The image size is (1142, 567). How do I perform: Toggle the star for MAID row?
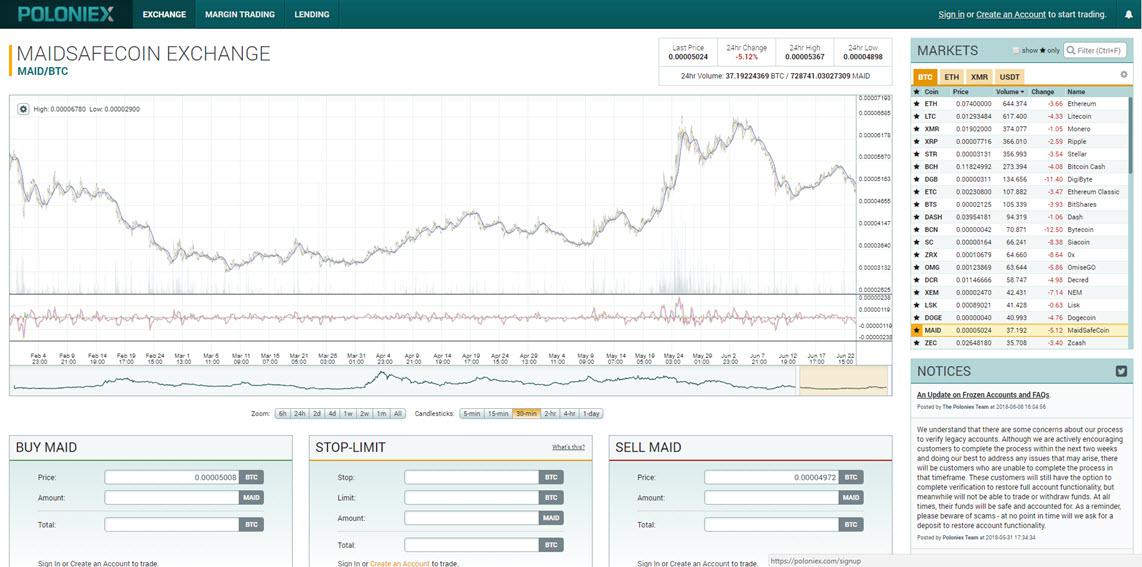pyautogui.click(x=916, y=330)
